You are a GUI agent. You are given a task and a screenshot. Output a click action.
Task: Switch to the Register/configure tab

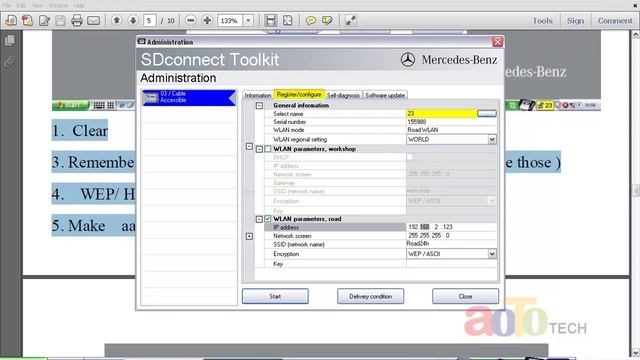point(299,94)
